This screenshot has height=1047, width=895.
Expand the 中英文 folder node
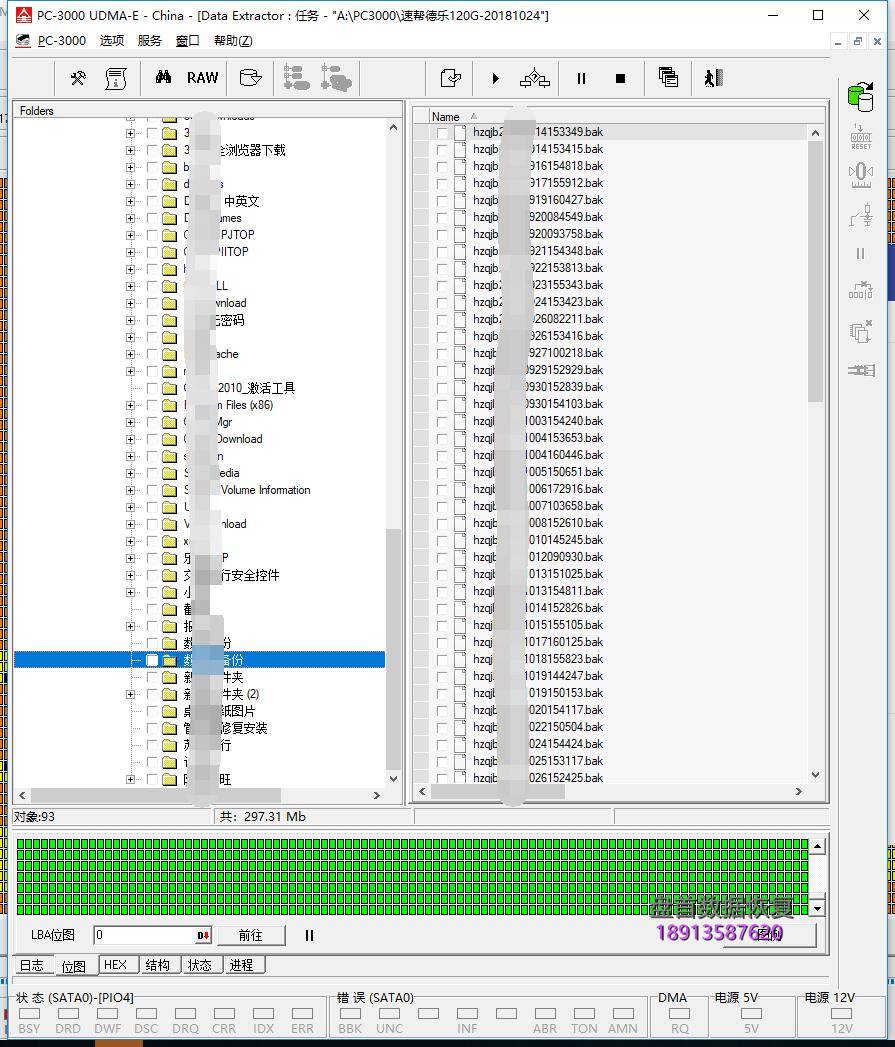tap(130, 201)
